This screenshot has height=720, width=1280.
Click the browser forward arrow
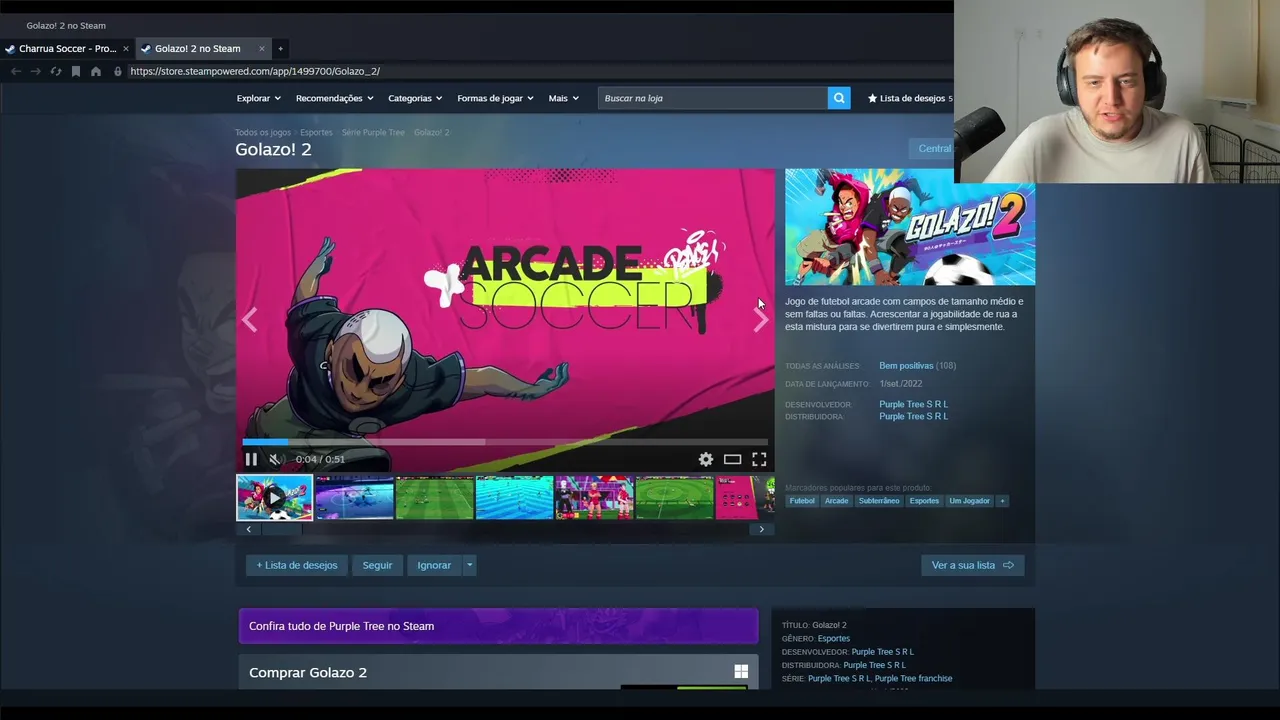(36, 71)
